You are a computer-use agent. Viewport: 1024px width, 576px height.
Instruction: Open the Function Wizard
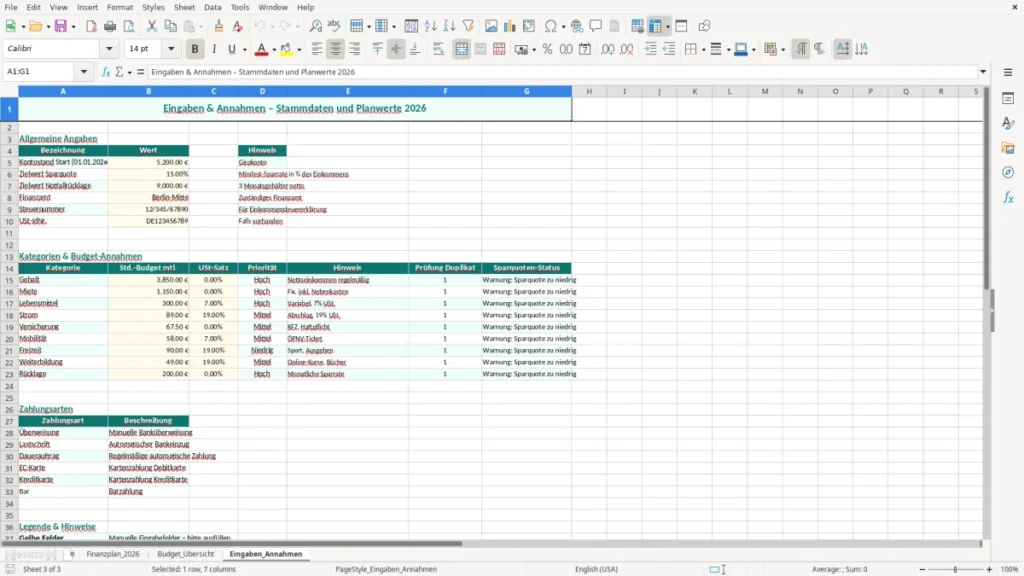coord(106,72)
